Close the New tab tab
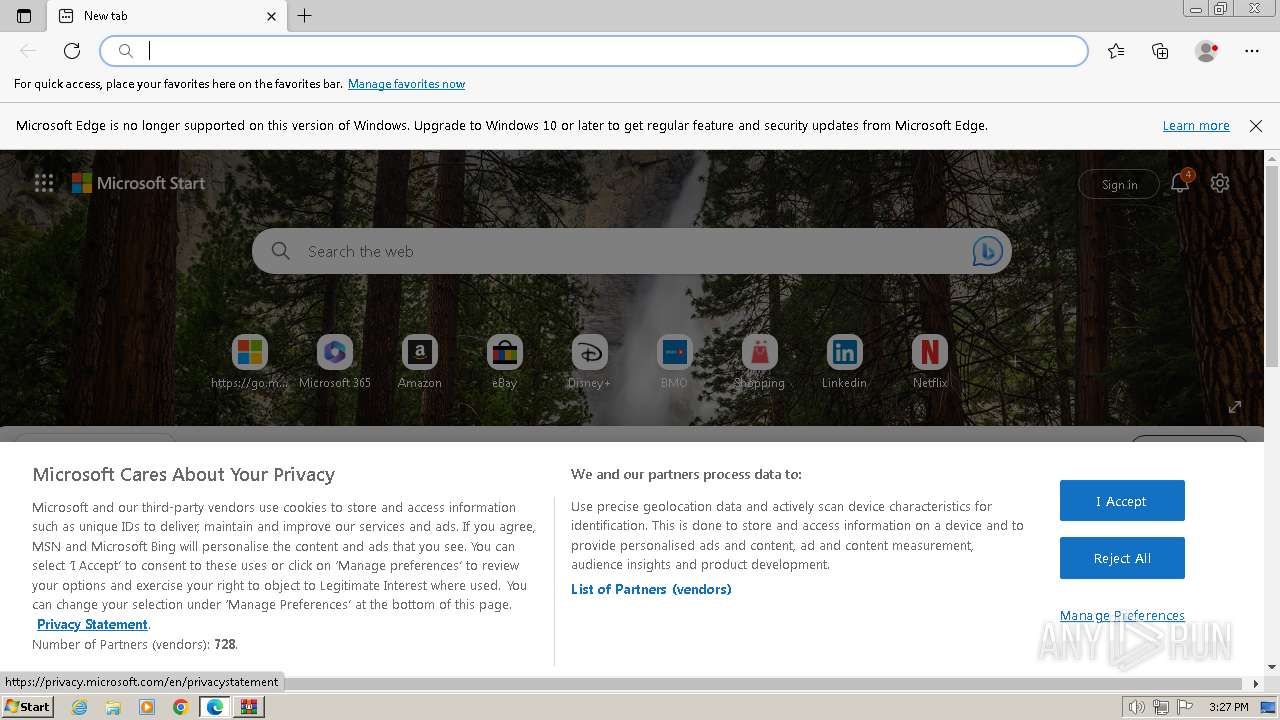Viewport: 1280px width, 720px height. pos(271,16)
